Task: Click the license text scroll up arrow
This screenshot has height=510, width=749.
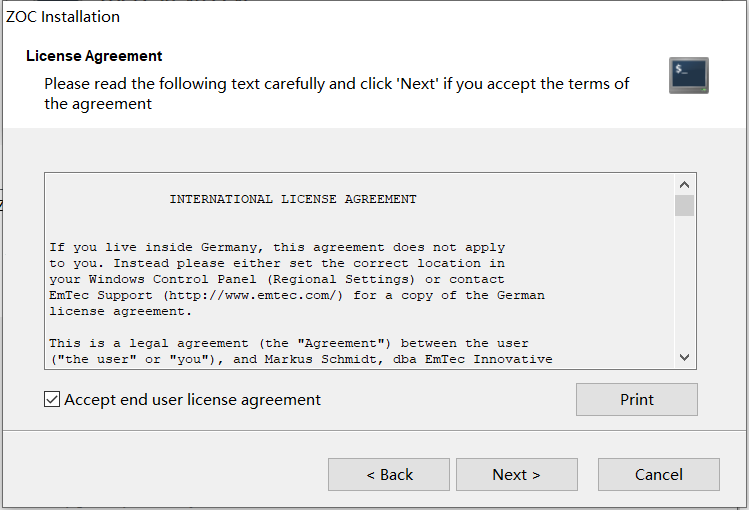Action: (685, 185)
